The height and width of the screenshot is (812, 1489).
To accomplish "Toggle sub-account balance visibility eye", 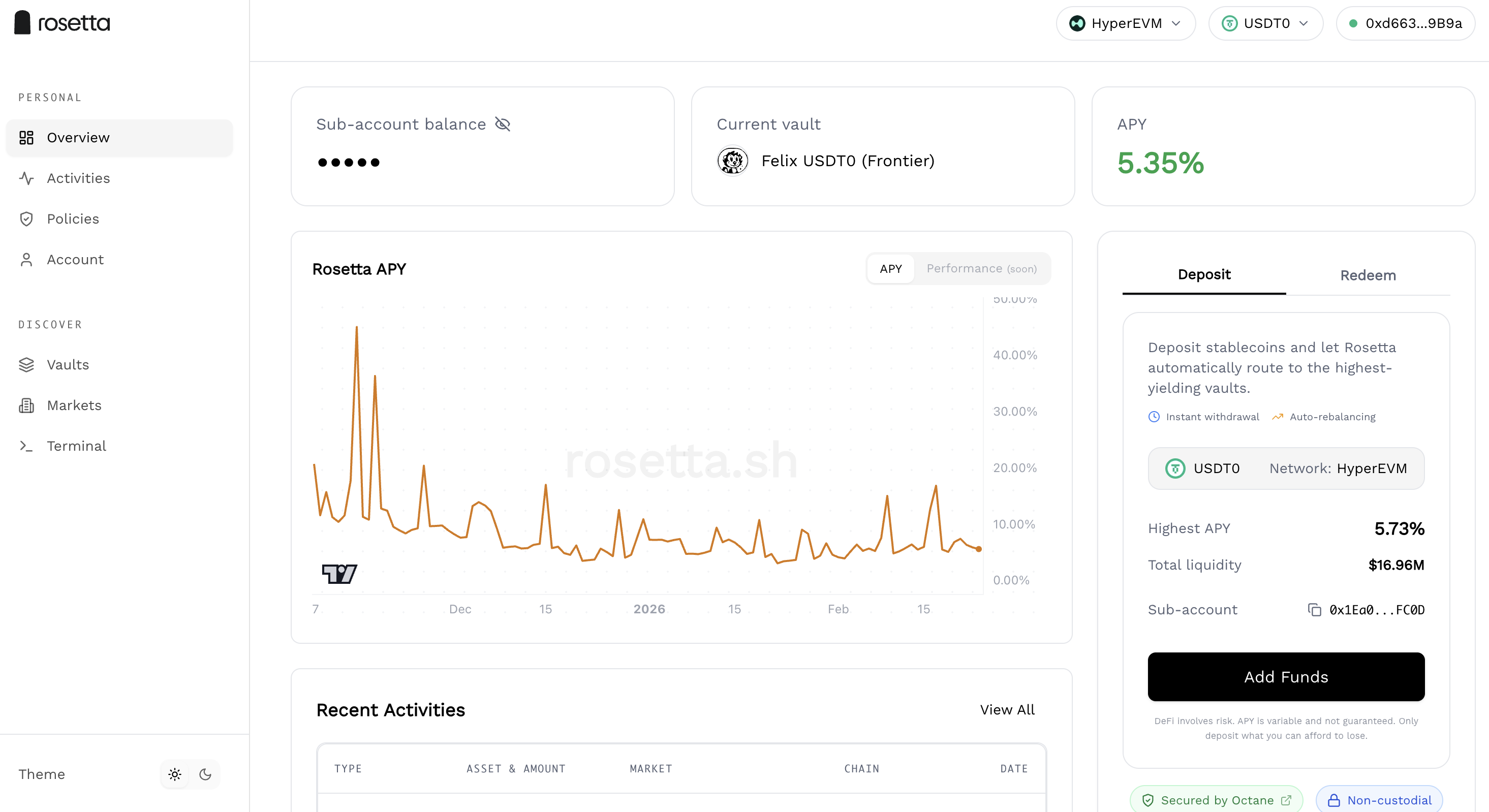I will [x=502, y=124].
